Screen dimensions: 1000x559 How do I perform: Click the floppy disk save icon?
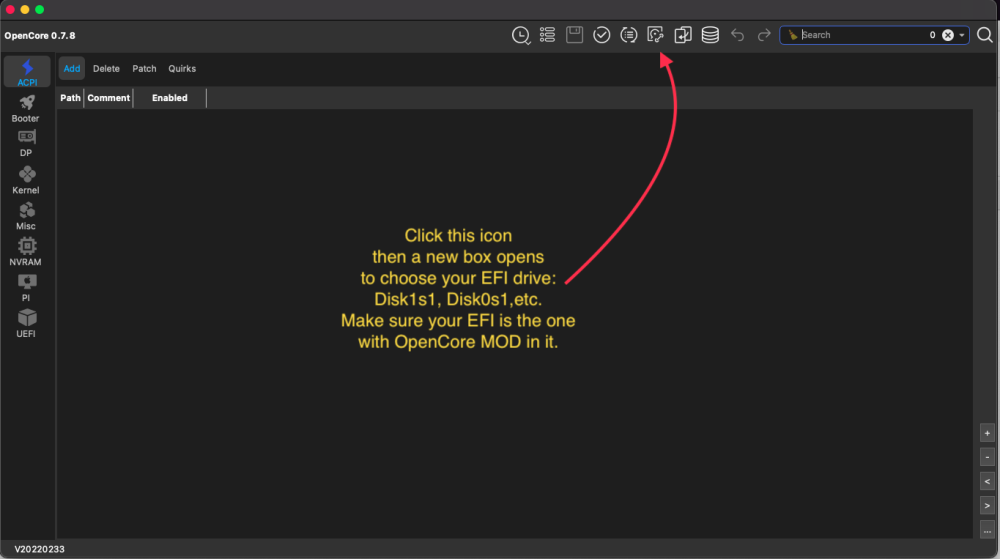(575, 34)
